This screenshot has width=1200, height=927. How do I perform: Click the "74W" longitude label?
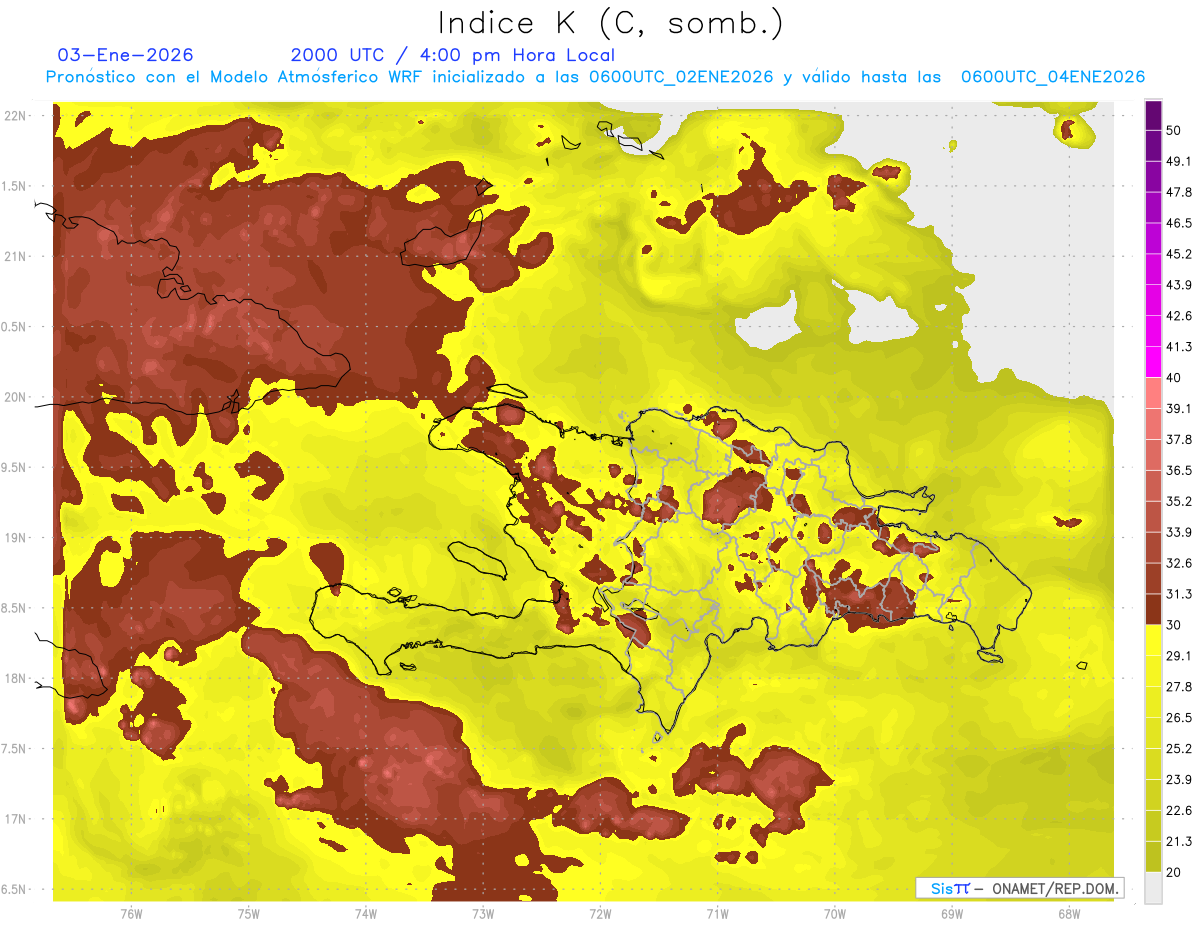click(x=366, y=914)
